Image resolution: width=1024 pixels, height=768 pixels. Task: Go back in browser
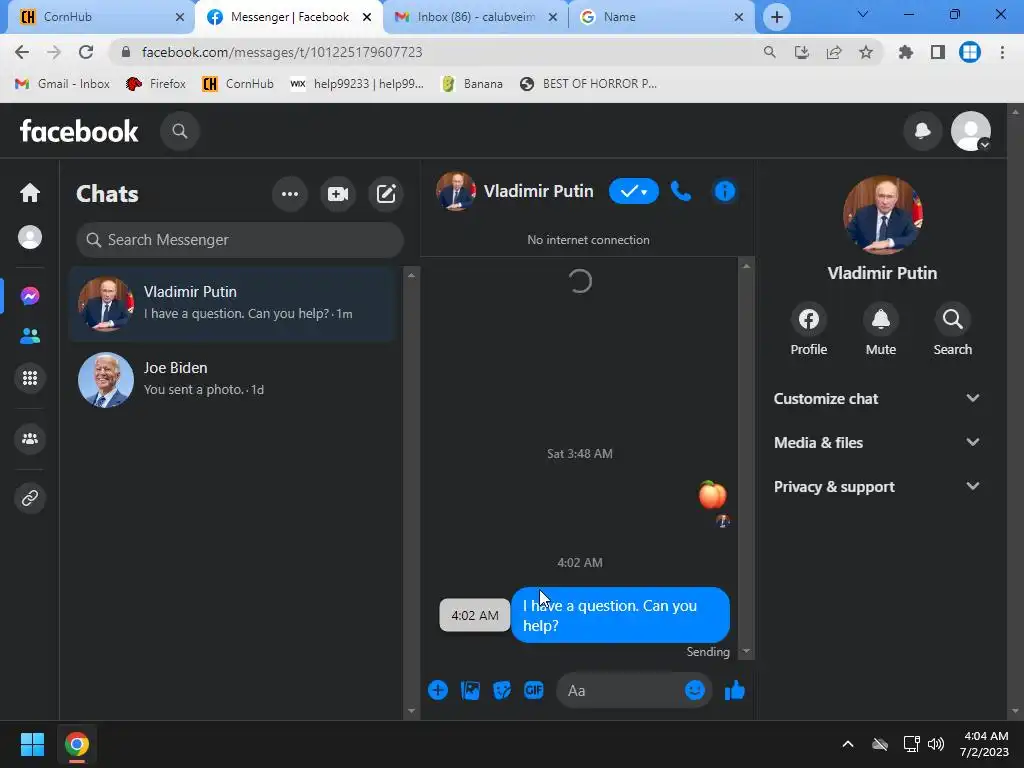22,52
